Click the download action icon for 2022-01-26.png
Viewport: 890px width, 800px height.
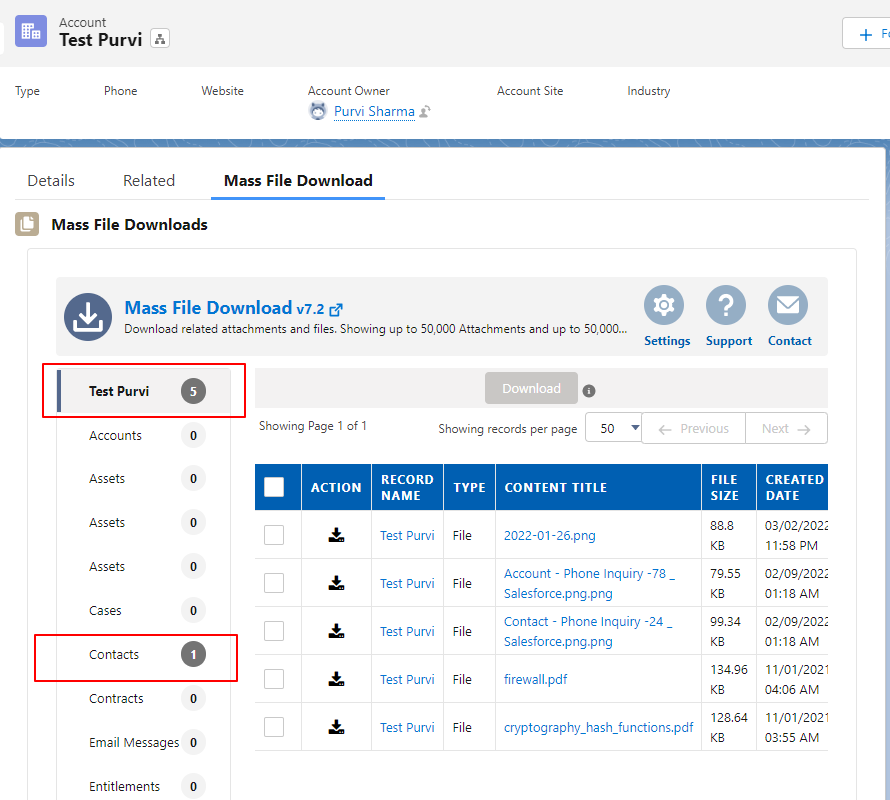coord(335,535)
